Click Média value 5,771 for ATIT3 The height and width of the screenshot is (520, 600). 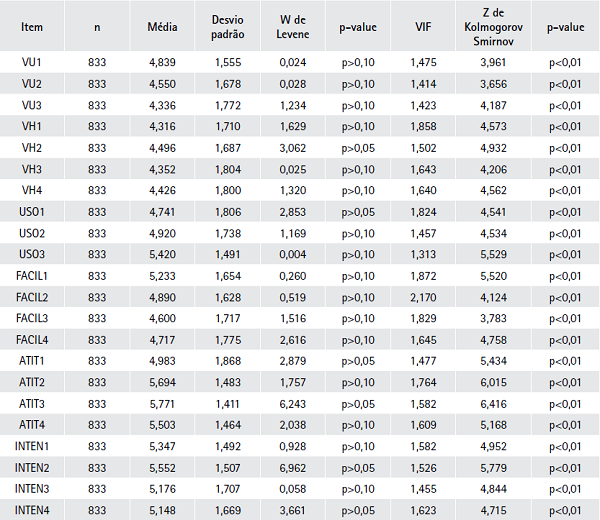tap(161, 403)
